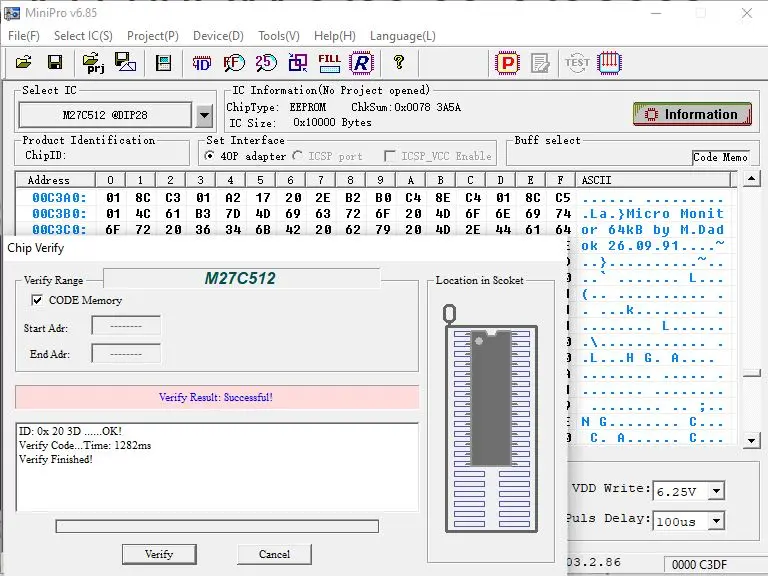Screen dimensions: 768x576
Task: Open the Tools(V) menu
Action: tap(279, 36)
